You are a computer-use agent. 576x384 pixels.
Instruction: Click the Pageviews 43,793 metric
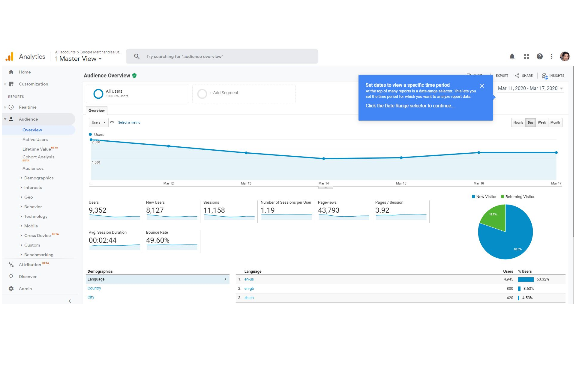click(x=343, y=211)
